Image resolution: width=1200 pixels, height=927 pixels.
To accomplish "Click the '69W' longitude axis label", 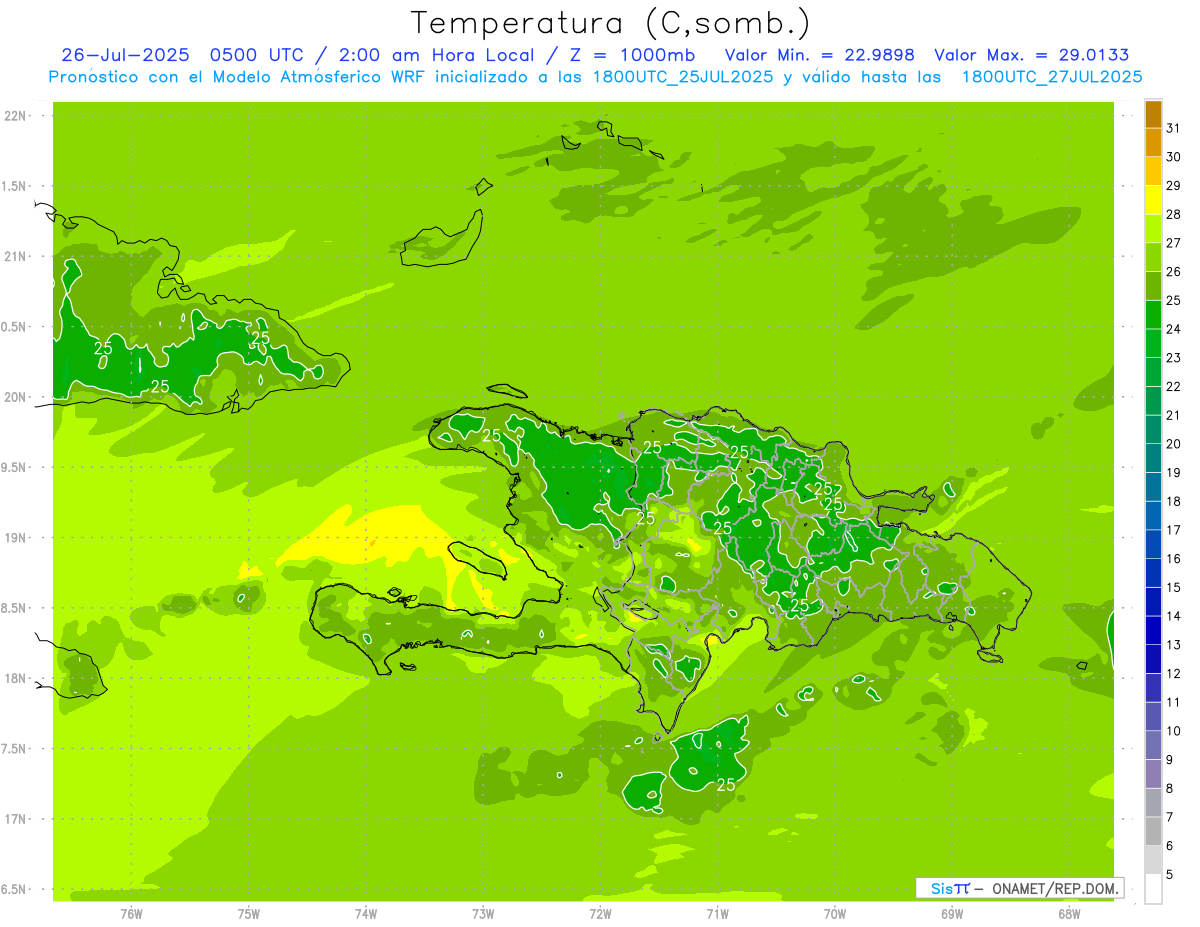I will click(952, 914).
